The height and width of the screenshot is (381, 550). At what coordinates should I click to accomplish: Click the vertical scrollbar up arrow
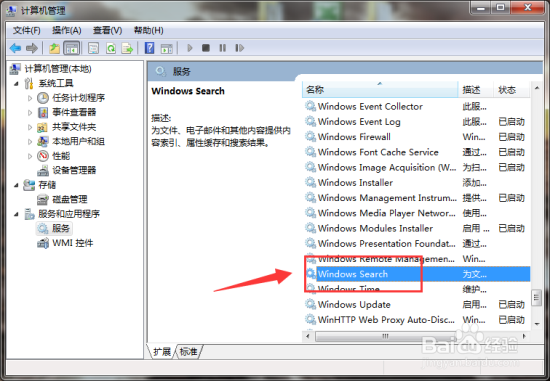537,88
